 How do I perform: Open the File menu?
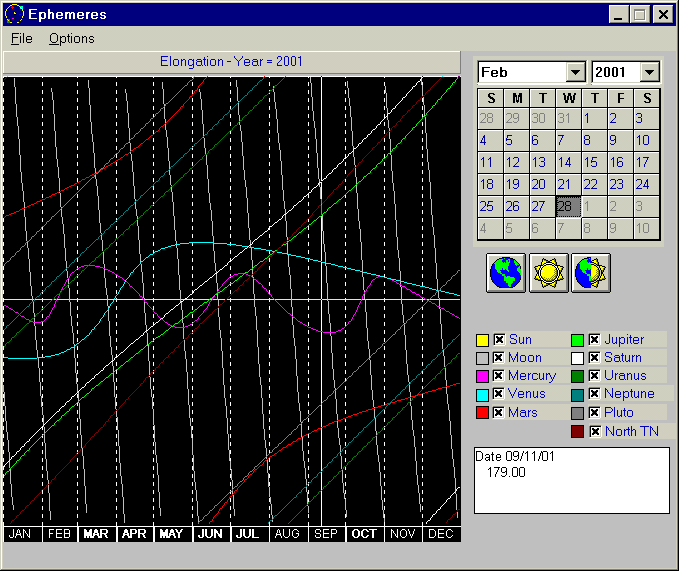pyautogui.click(x=22, y=39)
